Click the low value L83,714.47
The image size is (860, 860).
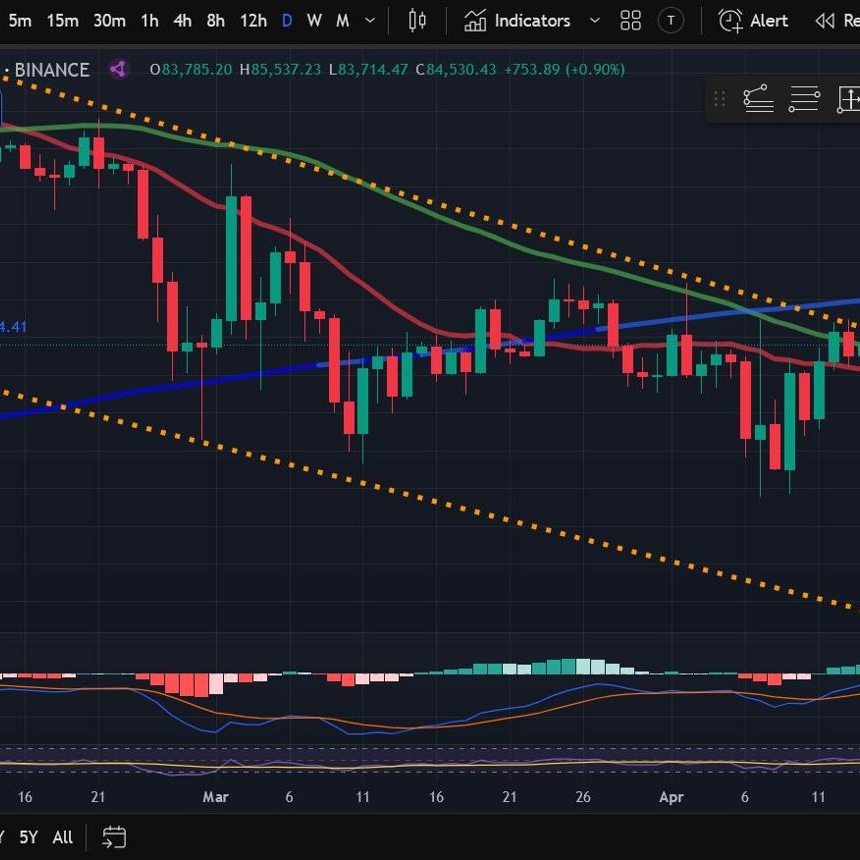pos(368,70)
